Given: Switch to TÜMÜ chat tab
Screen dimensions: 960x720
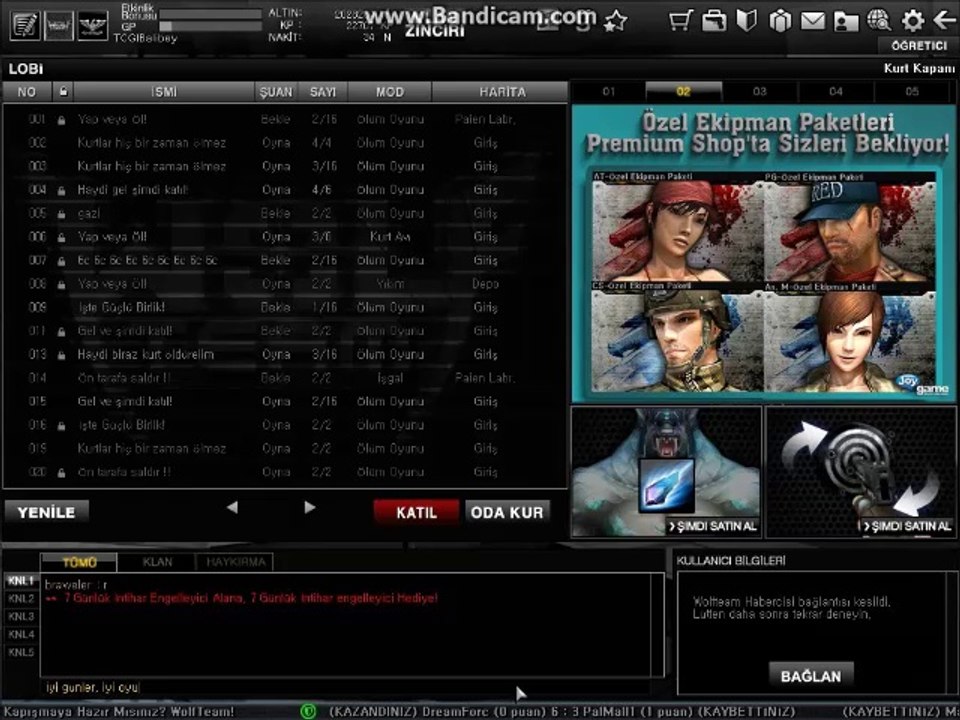Looking at the screenshot, I should point(79,562).
